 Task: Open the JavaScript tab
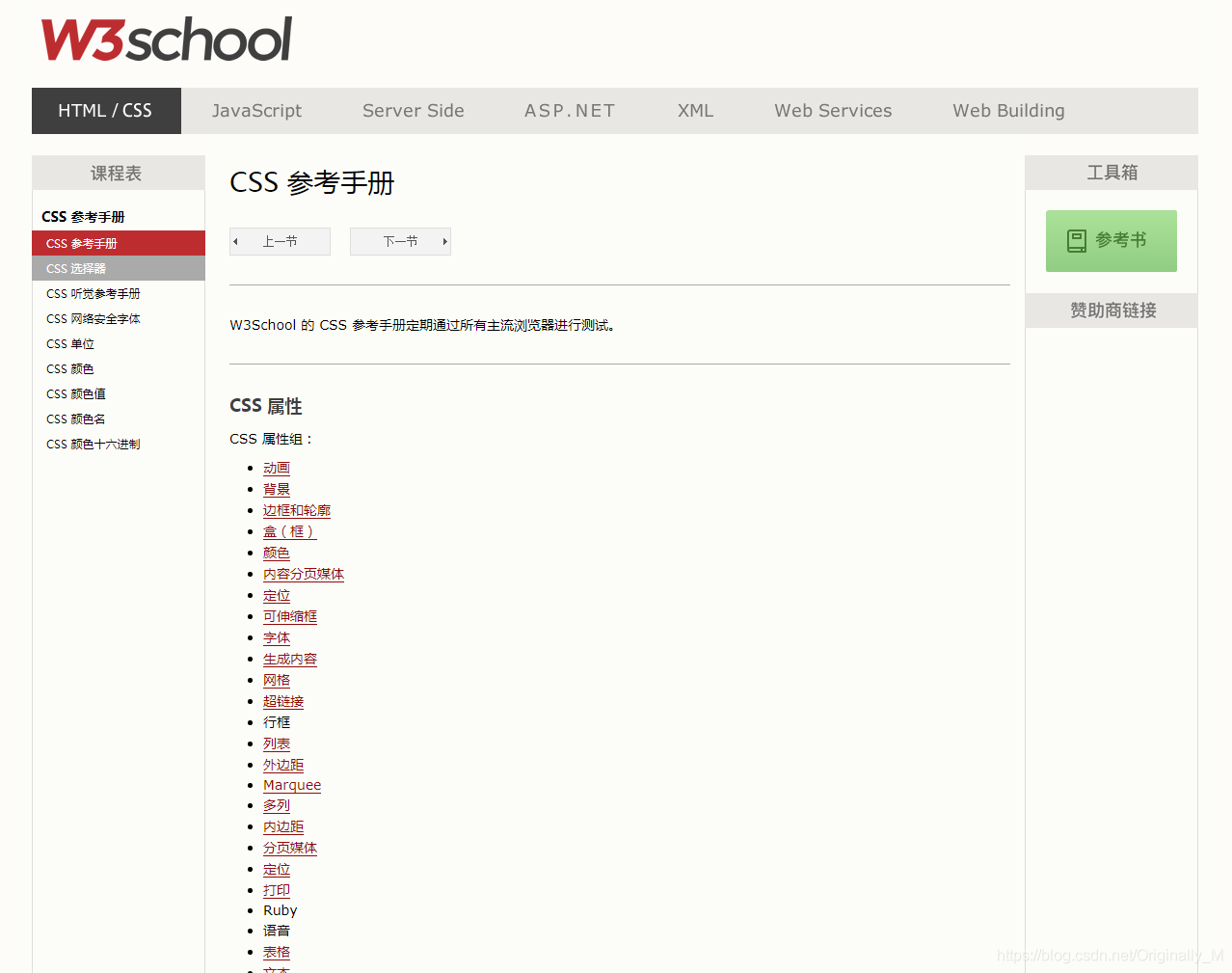(x=256, y=111)
